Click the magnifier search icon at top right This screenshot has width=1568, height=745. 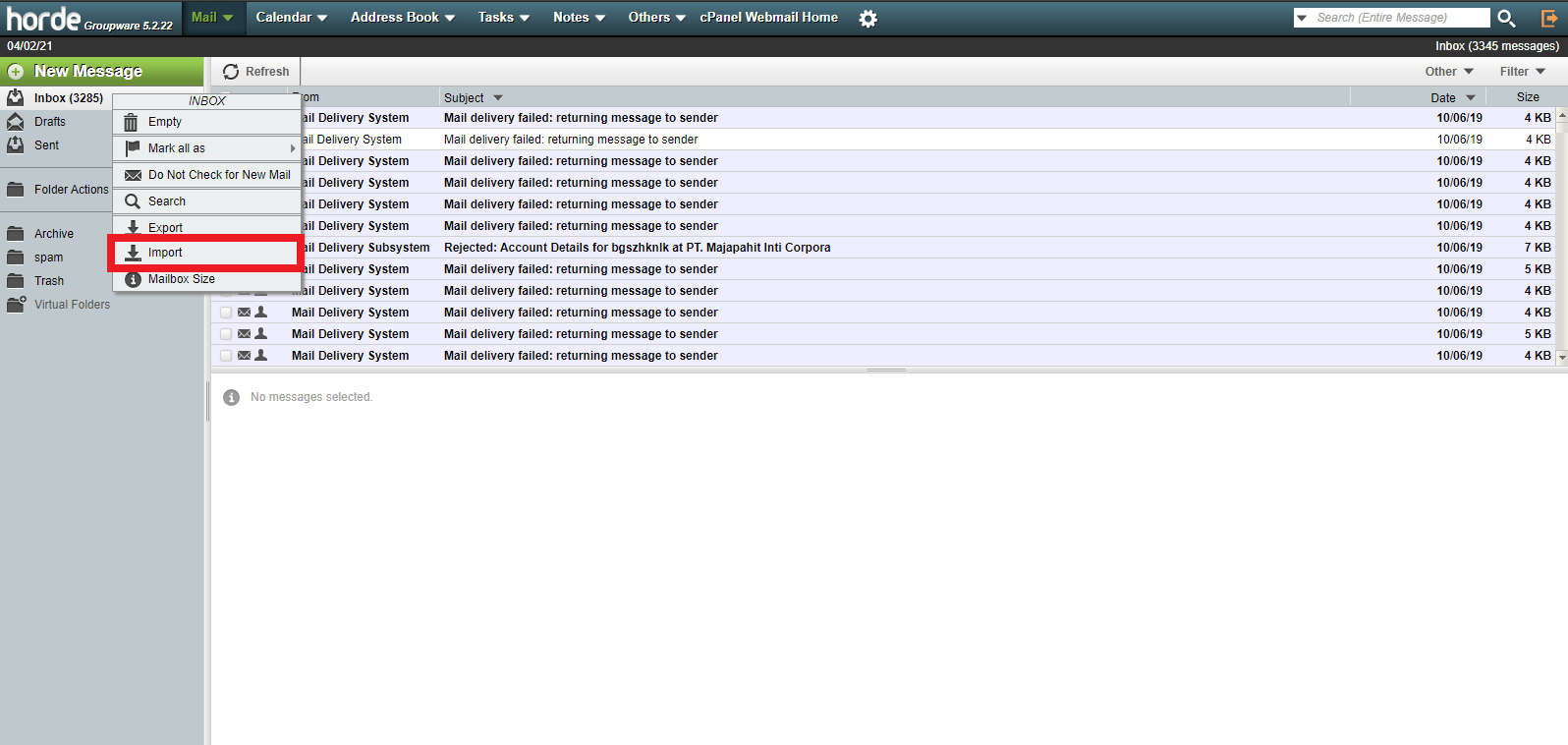point(1506,18)
